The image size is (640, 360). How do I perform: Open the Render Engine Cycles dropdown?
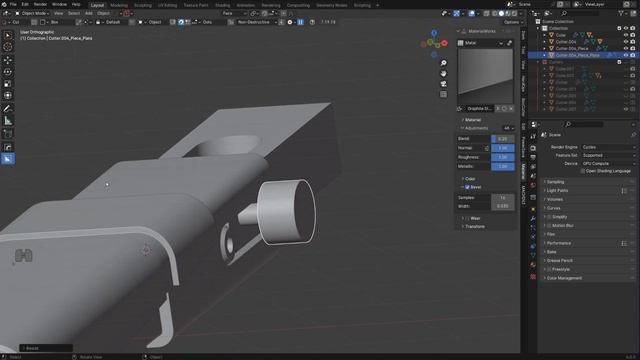(608, 147)
